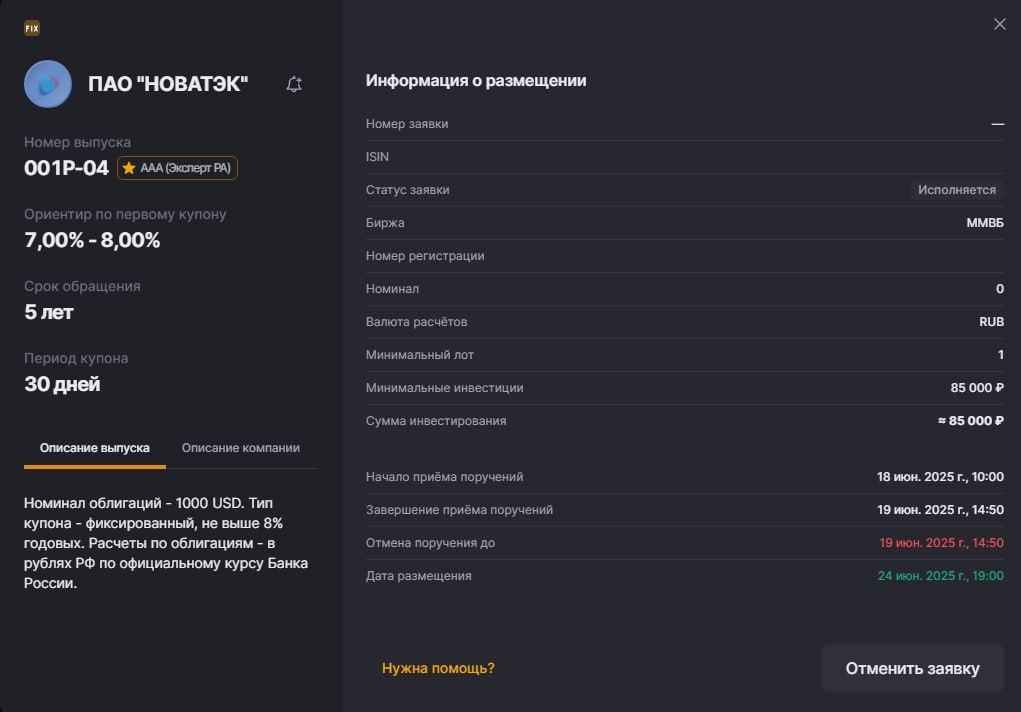Open the Нужна помощь? link
The image size is (1021, 712).
tap(438, 668)
